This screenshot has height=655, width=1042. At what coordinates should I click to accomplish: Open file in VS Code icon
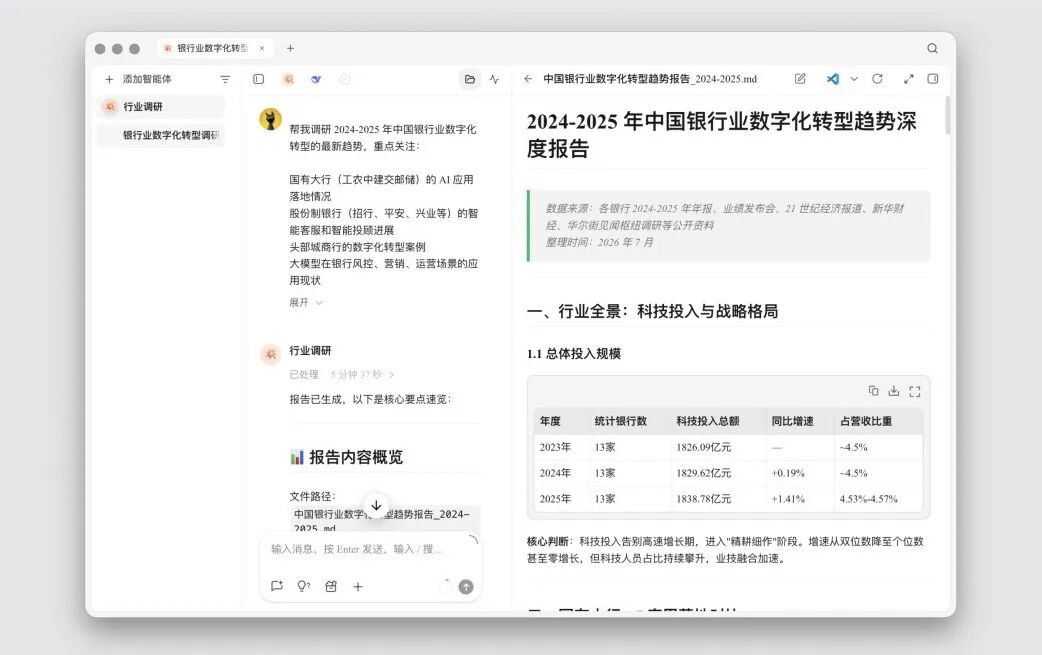[x=833, y=78]
